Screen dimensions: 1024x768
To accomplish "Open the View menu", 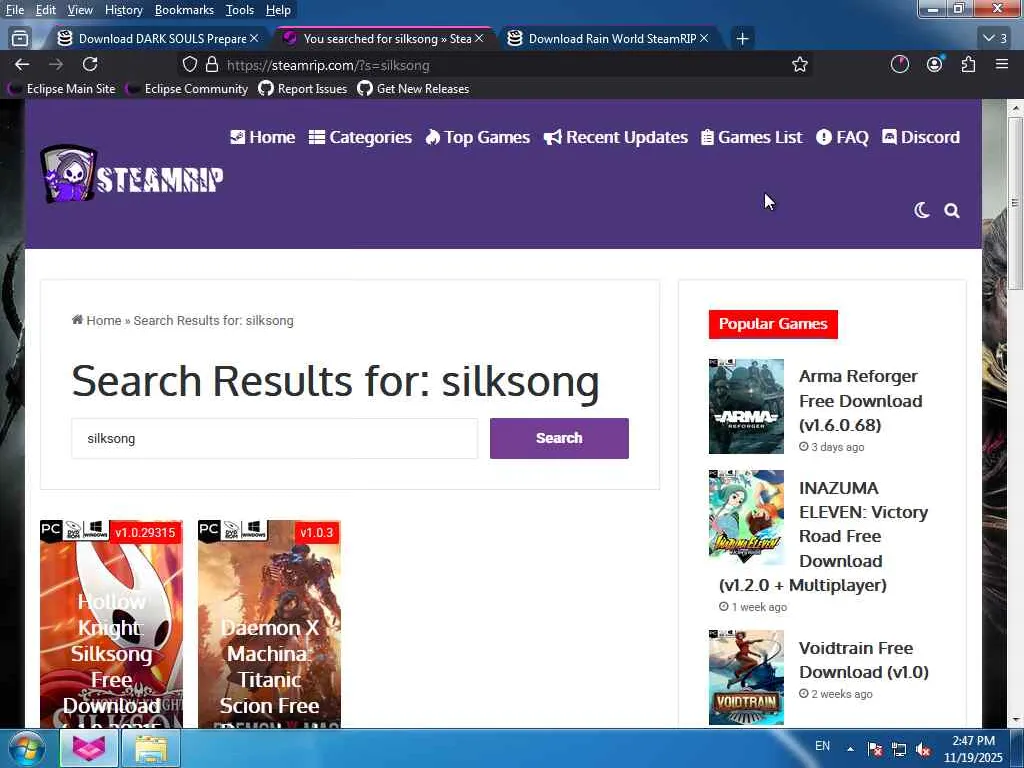I will pyautogui.click(x=80, y=10).
